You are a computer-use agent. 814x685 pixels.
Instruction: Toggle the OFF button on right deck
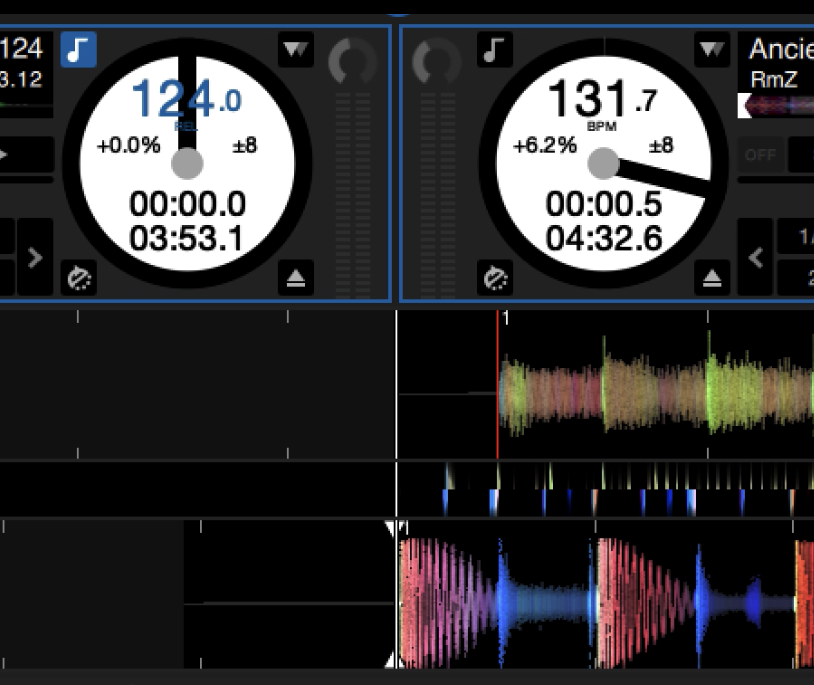(x=760, y=155)
